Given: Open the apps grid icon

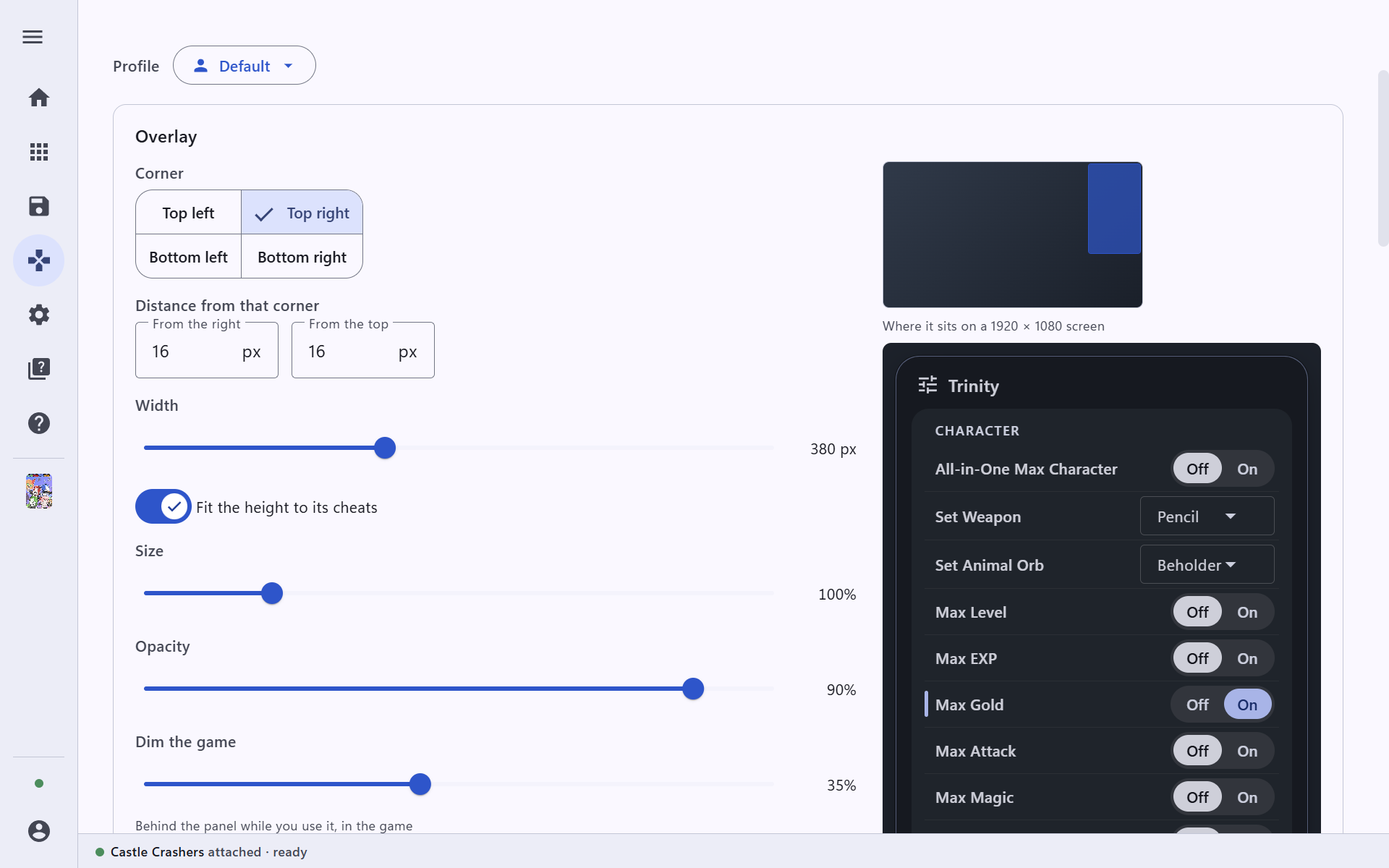Looking at the screenshot, I should (x=39, y=152).
